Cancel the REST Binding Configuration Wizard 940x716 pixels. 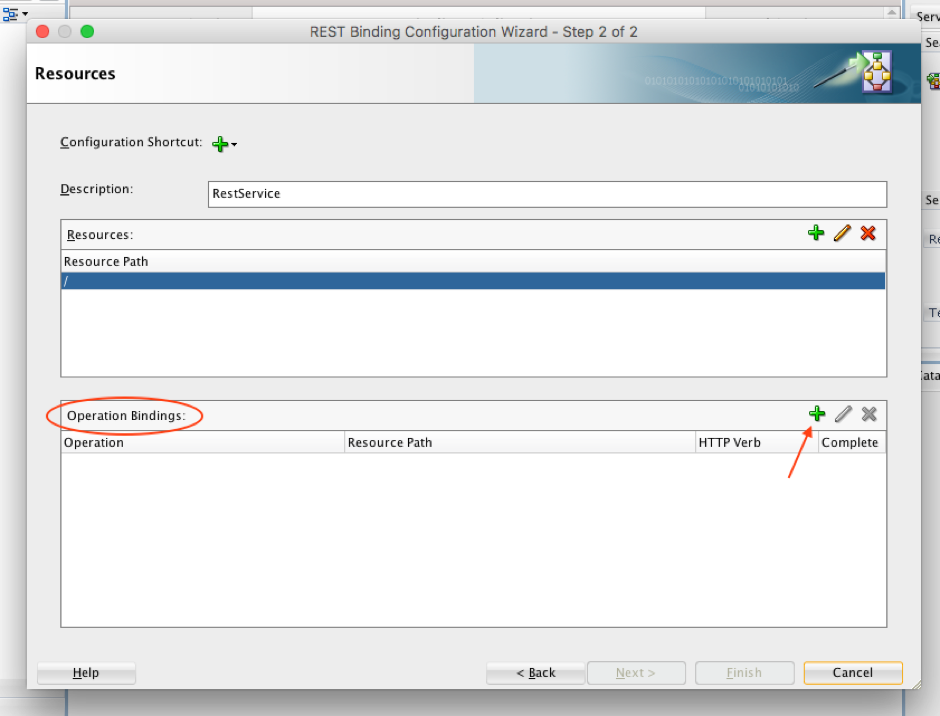click(852, 672)
